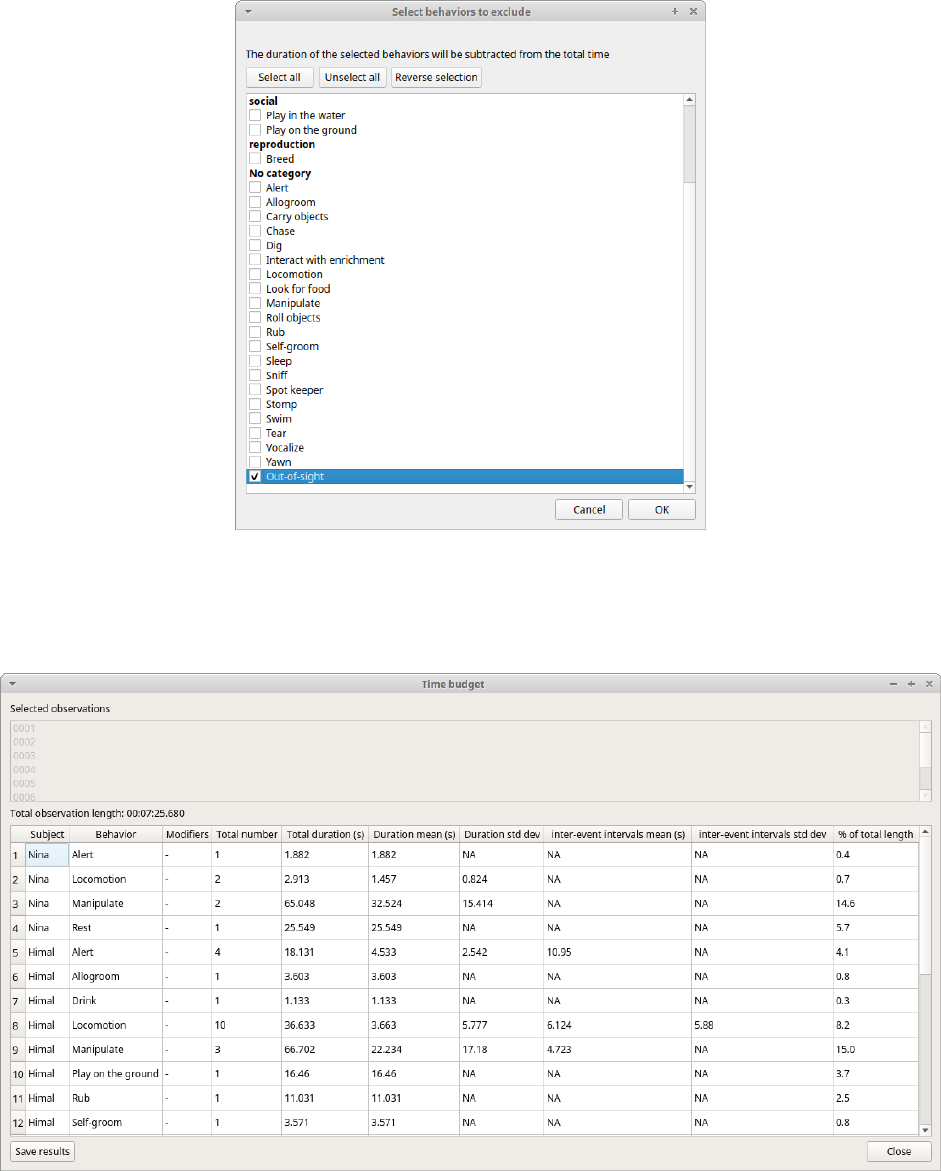Tick the Dig checkbox

coord(255,245)
